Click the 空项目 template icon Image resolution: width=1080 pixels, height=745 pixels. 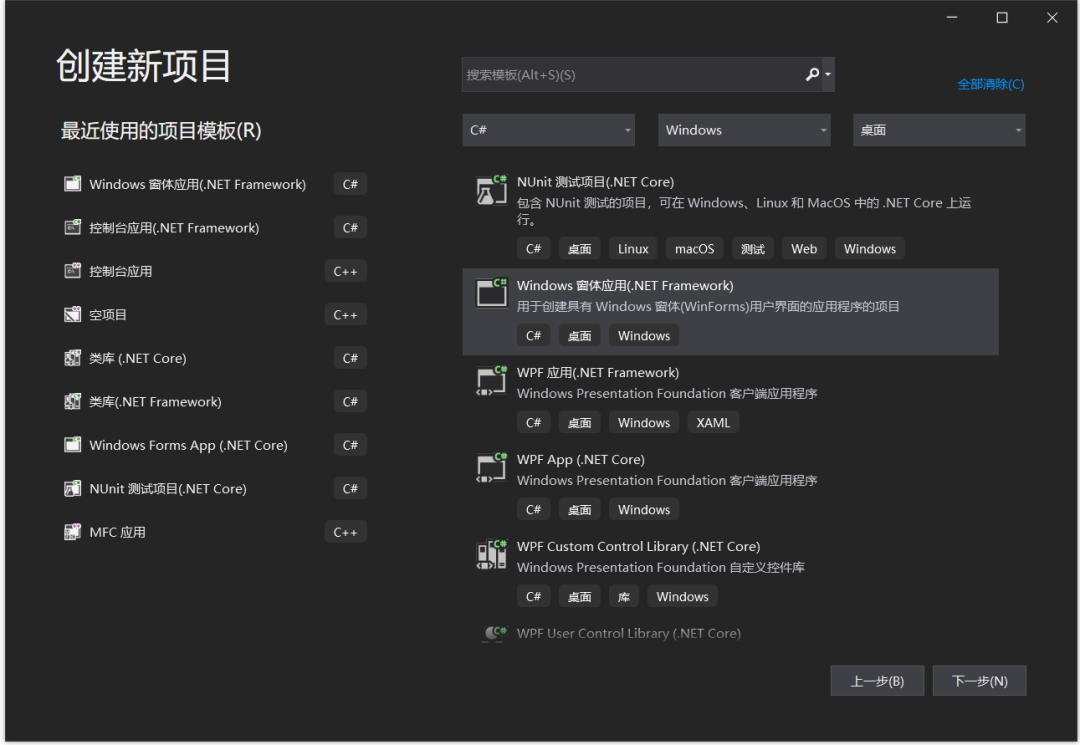72,315
